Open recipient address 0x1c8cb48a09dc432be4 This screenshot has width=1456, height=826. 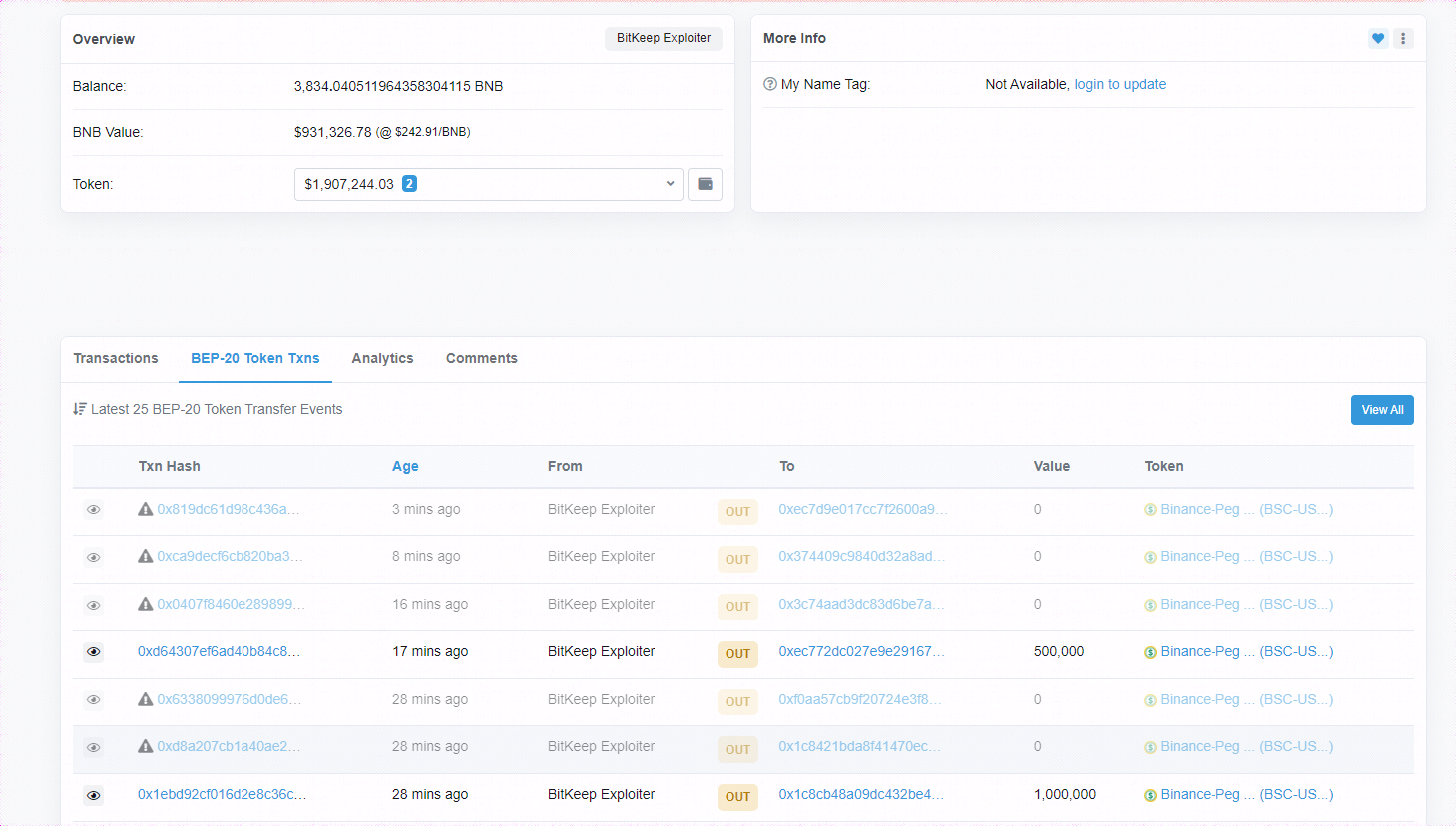pyautogui.click(x=861, y=794)
